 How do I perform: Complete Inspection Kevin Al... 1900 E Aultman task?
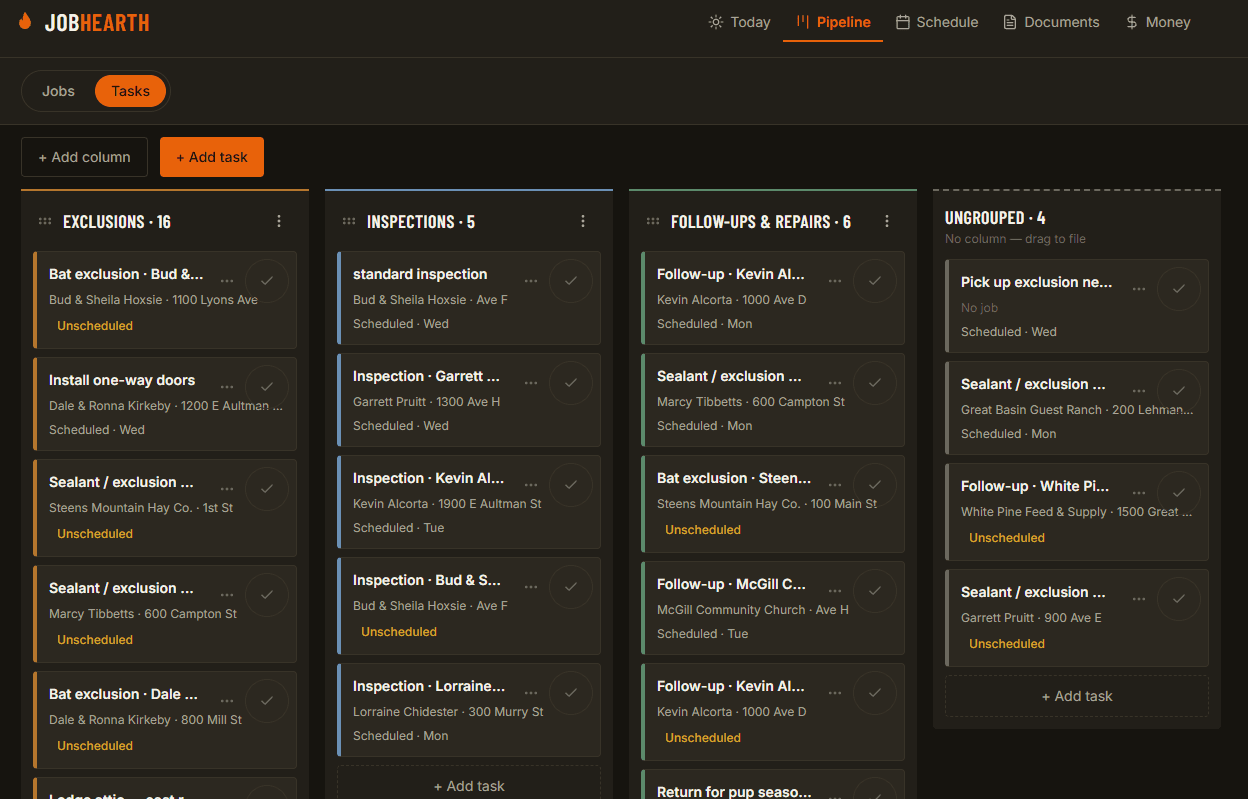[571, 485]
